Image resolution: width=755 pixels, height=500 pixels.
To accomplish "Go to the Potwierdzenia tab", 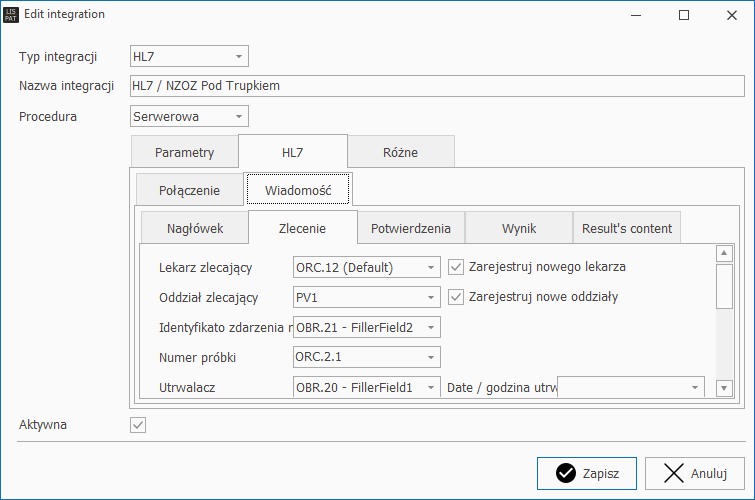I will pyautogui.click(x=411, y=228).
